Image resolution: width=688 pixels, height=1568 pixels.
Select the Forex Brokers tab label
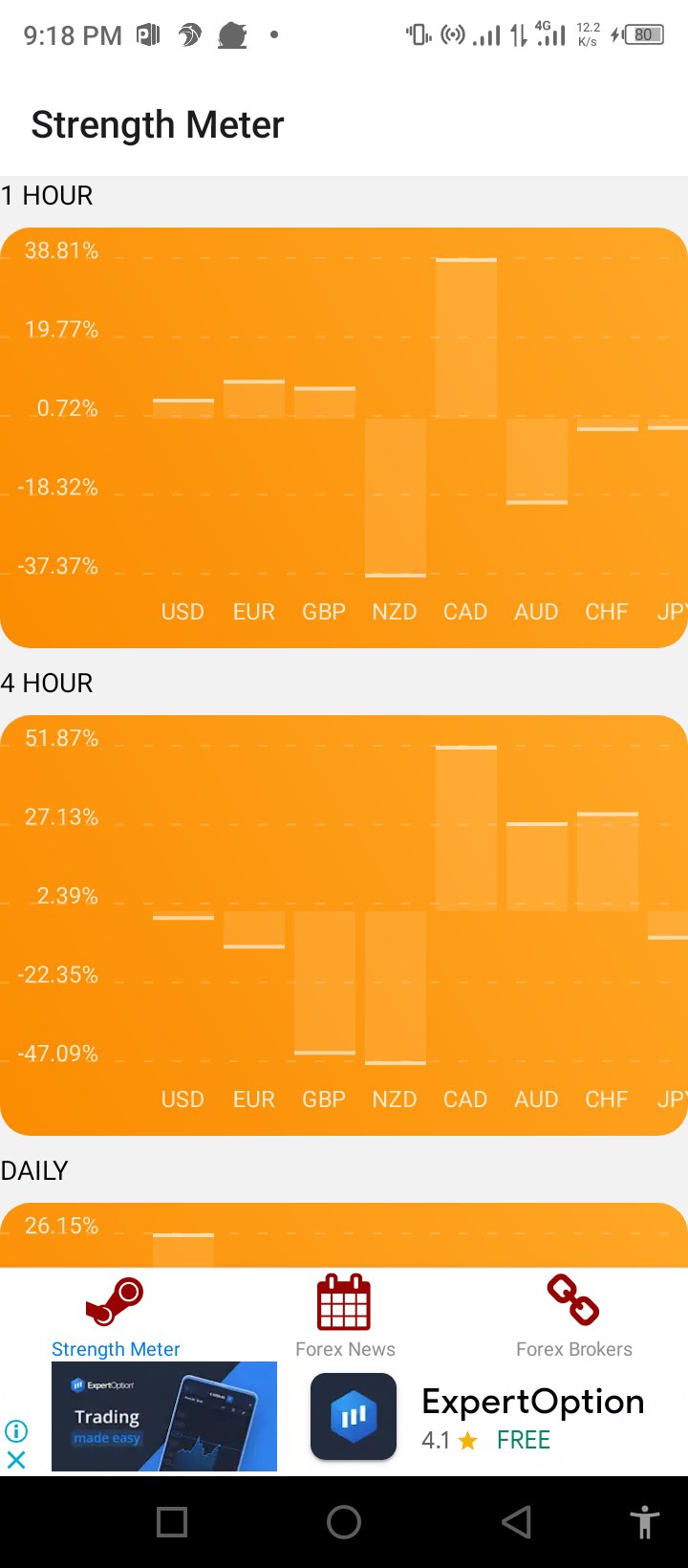[x=574, y=1349]
